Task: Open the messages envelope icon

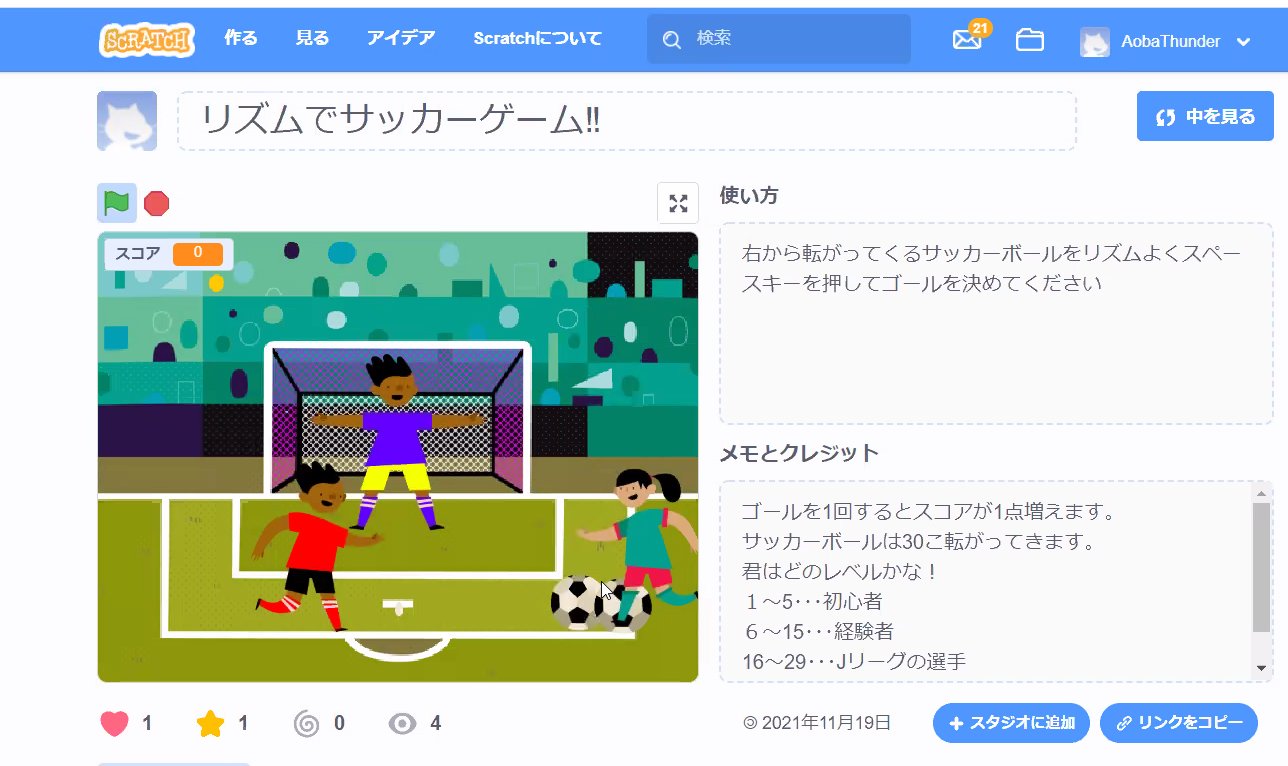Action: [967, 40]
